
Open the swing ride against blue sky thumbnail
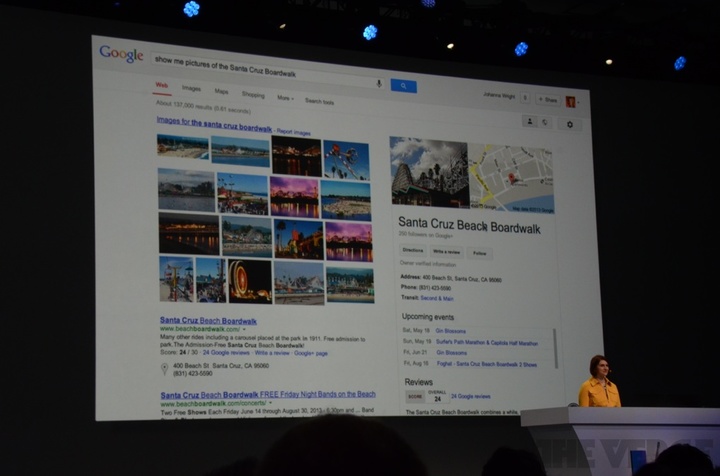coord(346,160)
